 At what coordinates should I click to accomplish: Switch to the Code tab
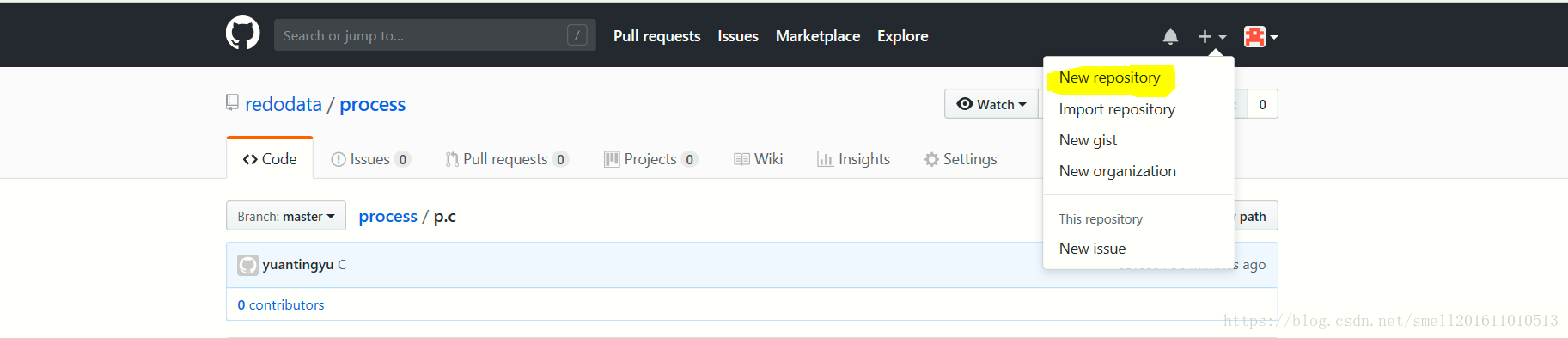270,159
